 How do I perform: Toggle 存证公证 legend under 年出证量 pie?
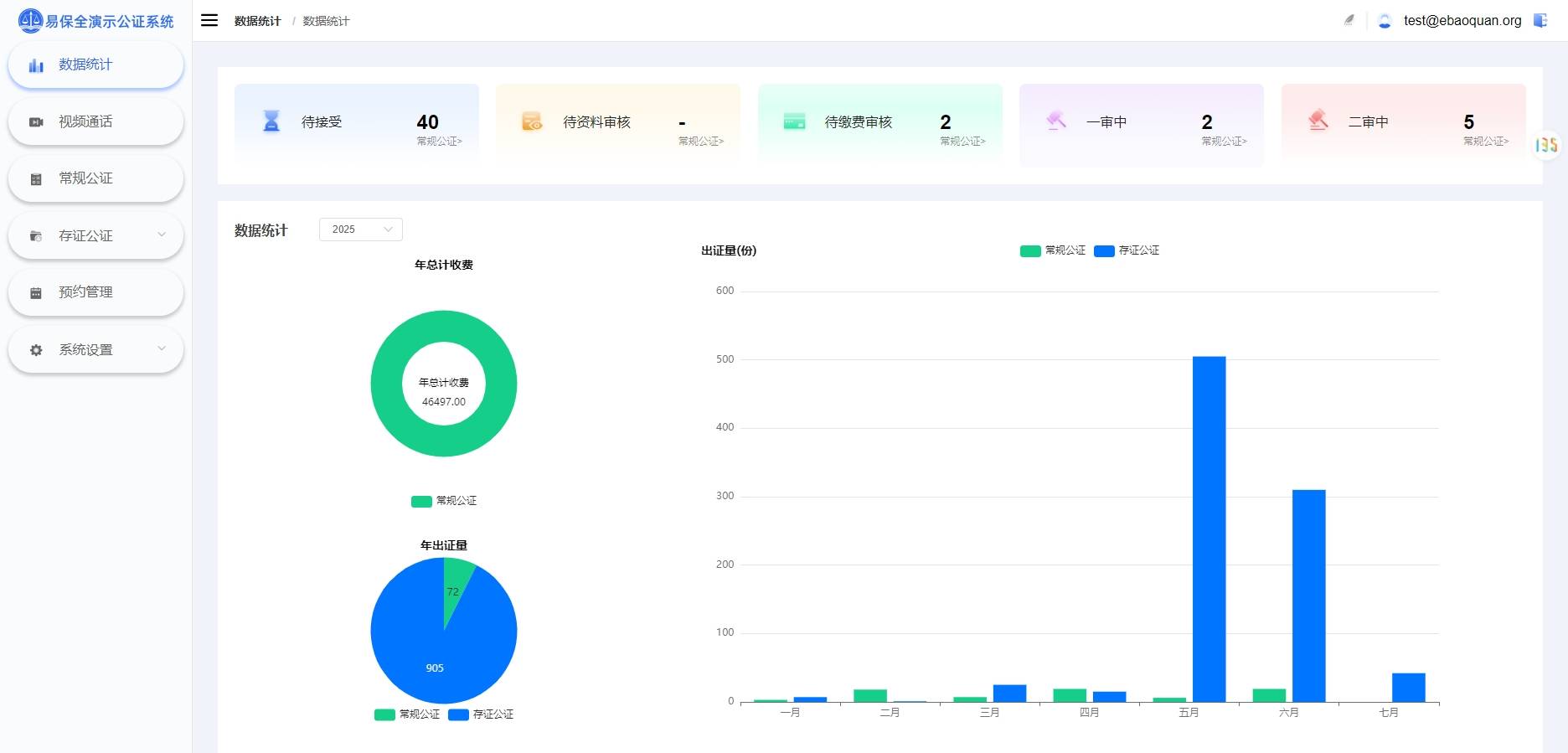pos(481,714)
